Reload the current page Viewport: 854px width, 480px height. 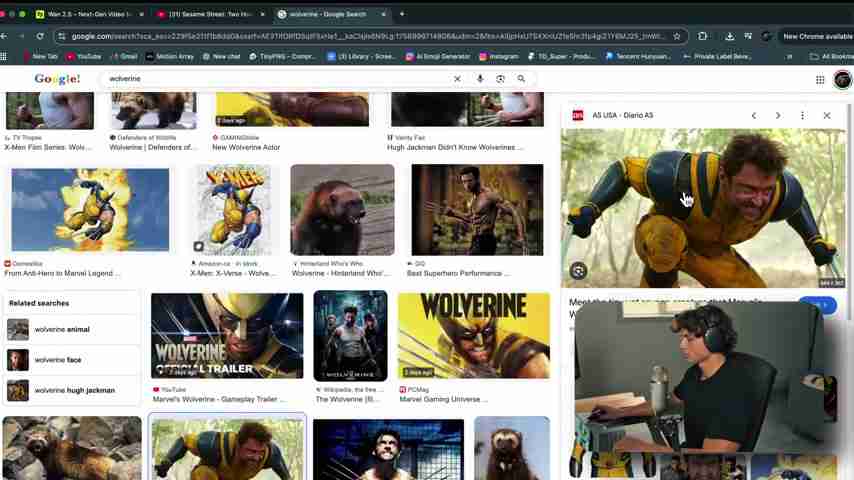40,36
